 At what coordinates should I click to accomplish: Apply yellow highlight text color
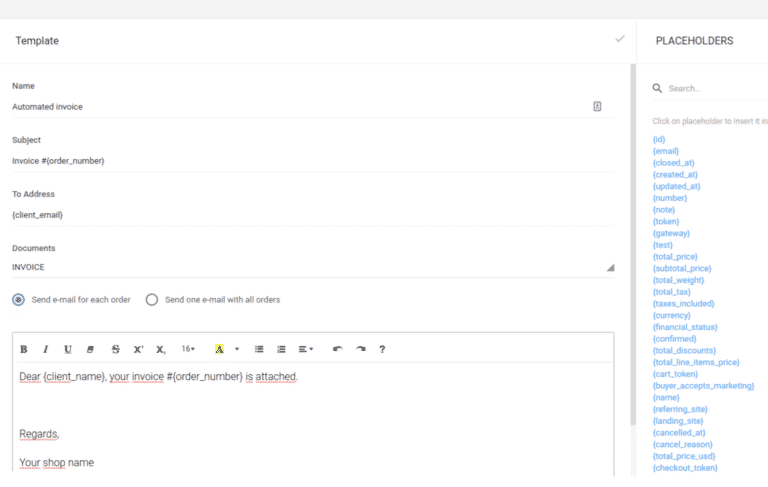[219, 349]
